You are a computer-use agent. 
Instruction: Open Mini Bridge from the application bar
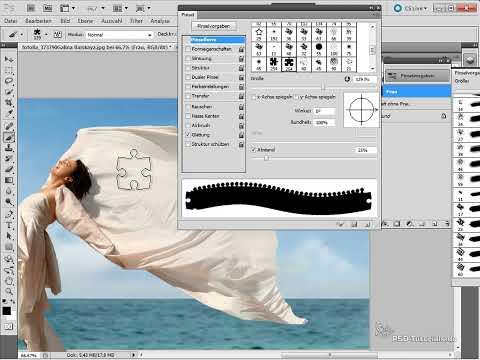[48, 8]
